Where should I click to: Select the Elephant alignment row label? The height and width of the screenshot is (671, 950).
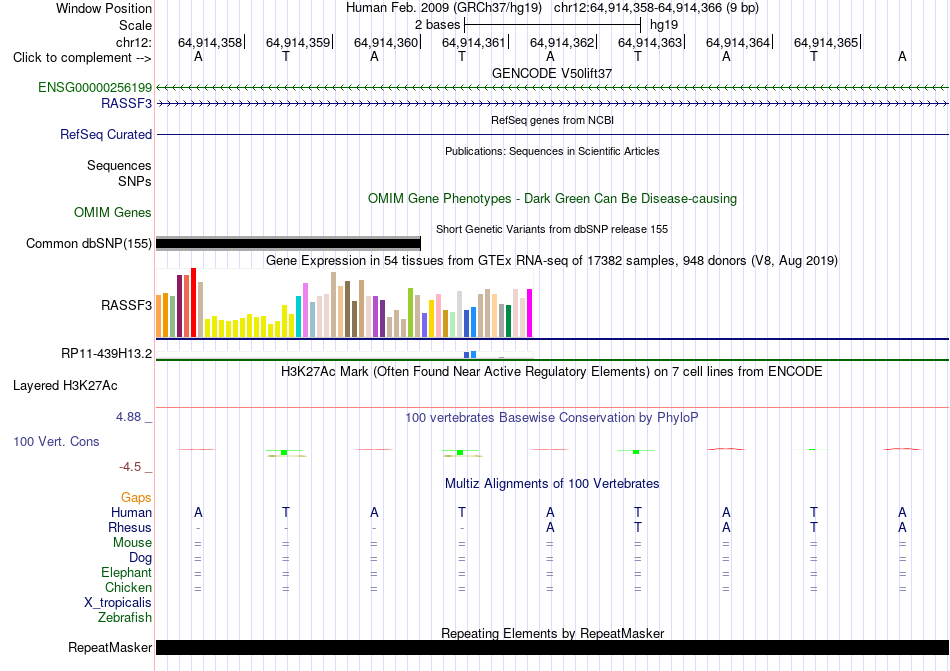click(x=126, y=572)
